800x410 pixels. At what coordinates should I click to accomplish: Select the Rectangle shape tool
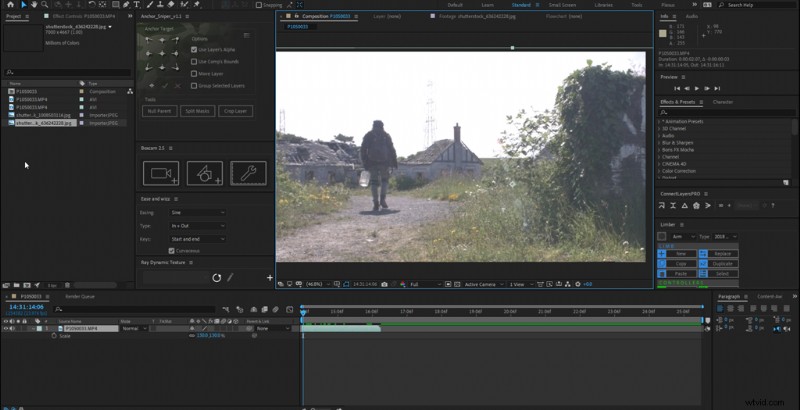point(115,5)
